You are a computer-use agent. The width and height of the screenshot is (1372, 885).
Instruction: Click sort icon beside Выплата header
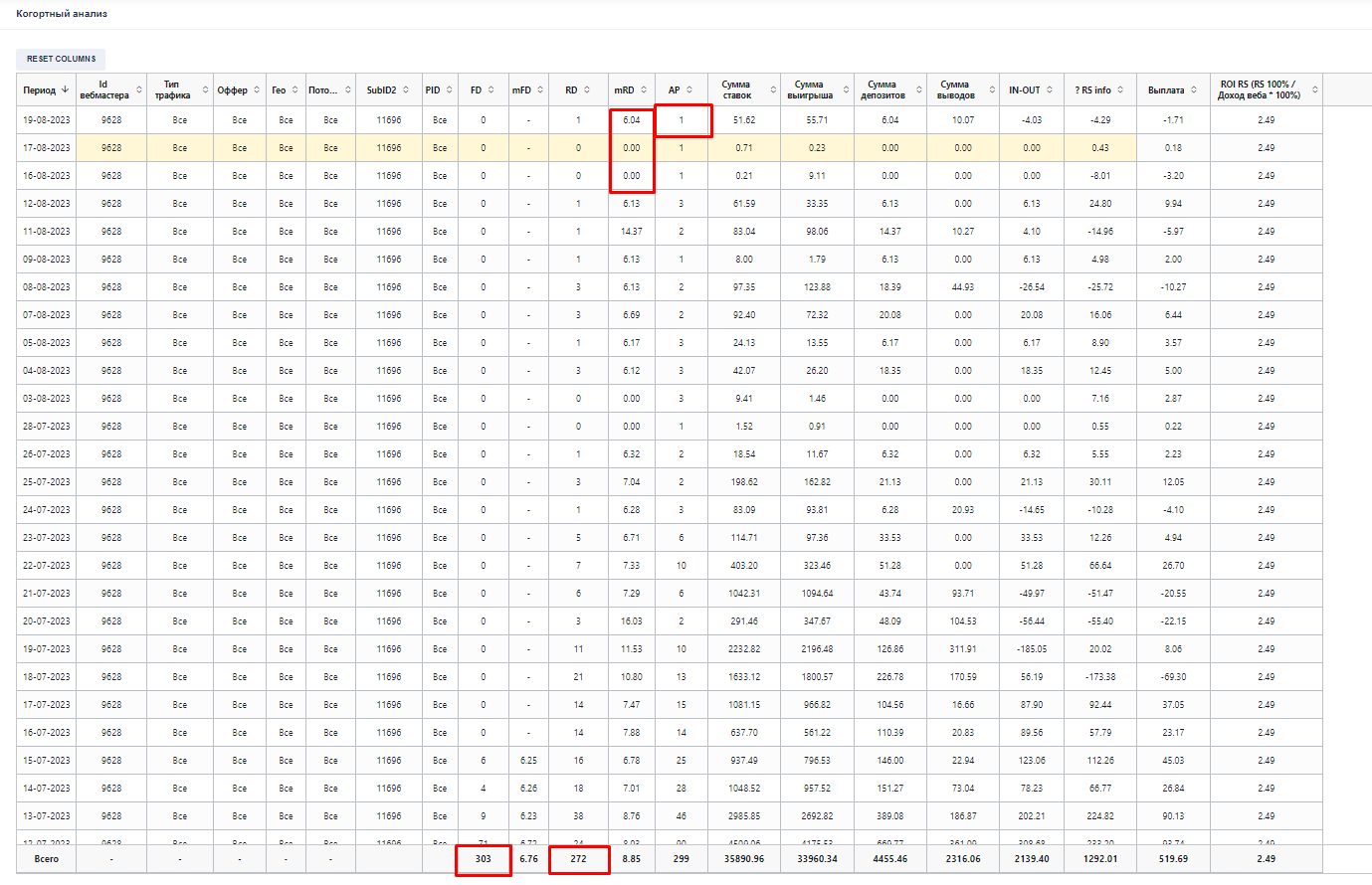pos(1194,89)
